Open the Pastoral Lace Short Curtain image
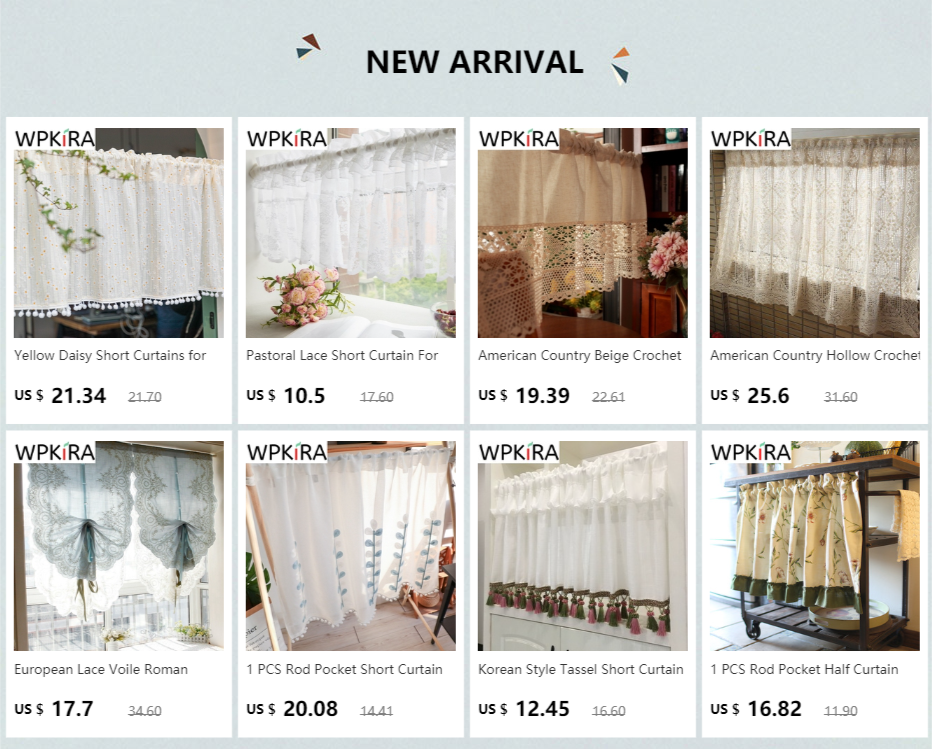 (351, 232)
